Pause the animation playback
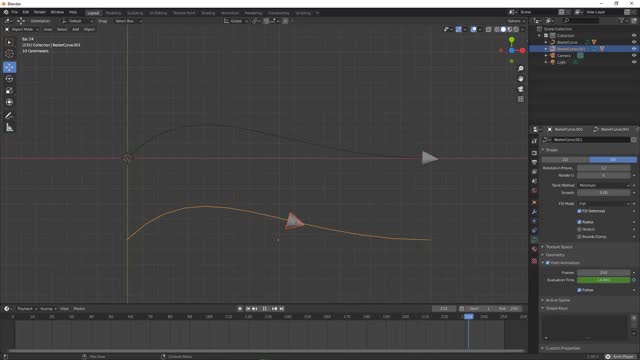The height and width of the screenshot is (360, 640). point(264,309)
